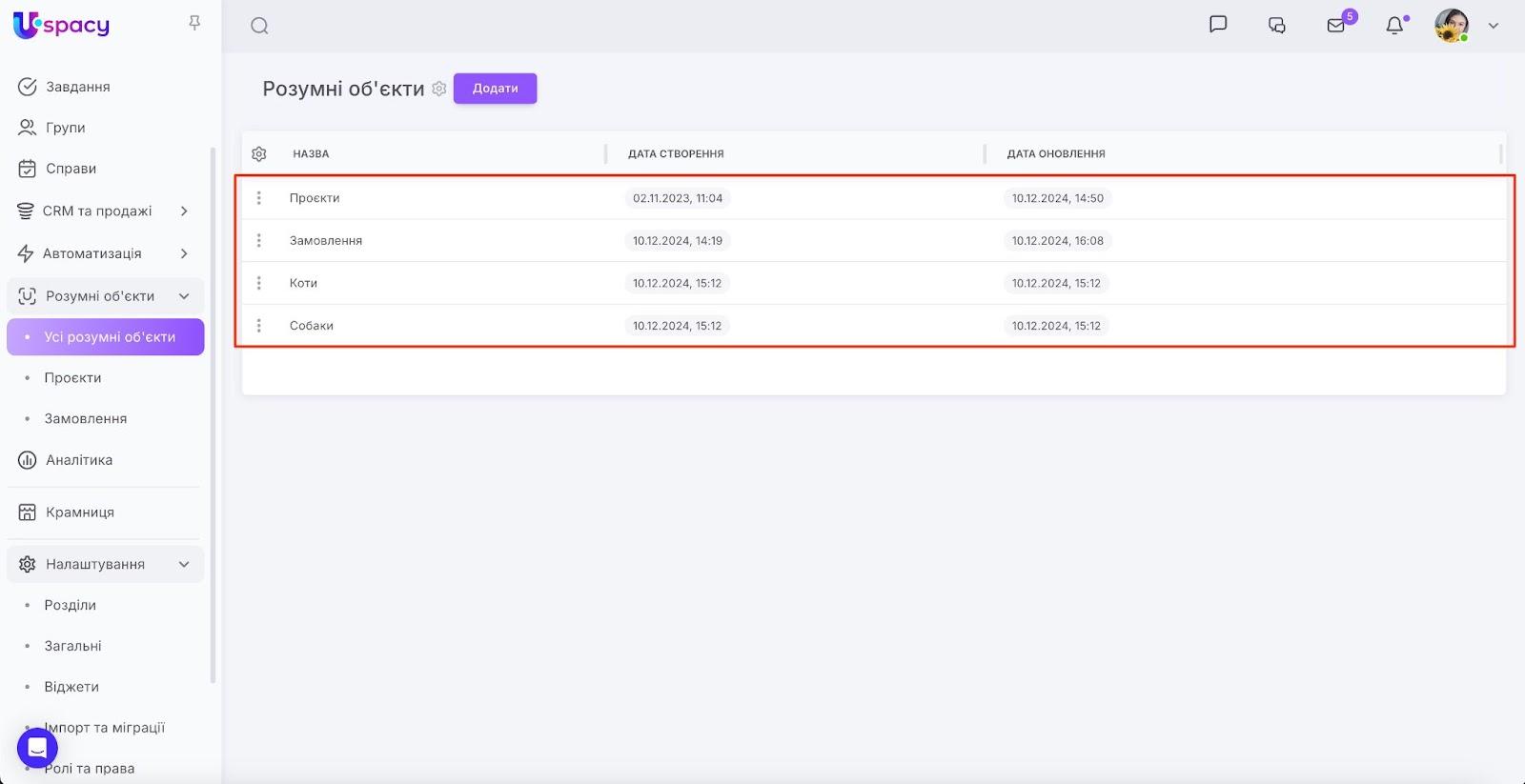
Task: Open the messenger chat bubble icon
Action: [1217, 25]
